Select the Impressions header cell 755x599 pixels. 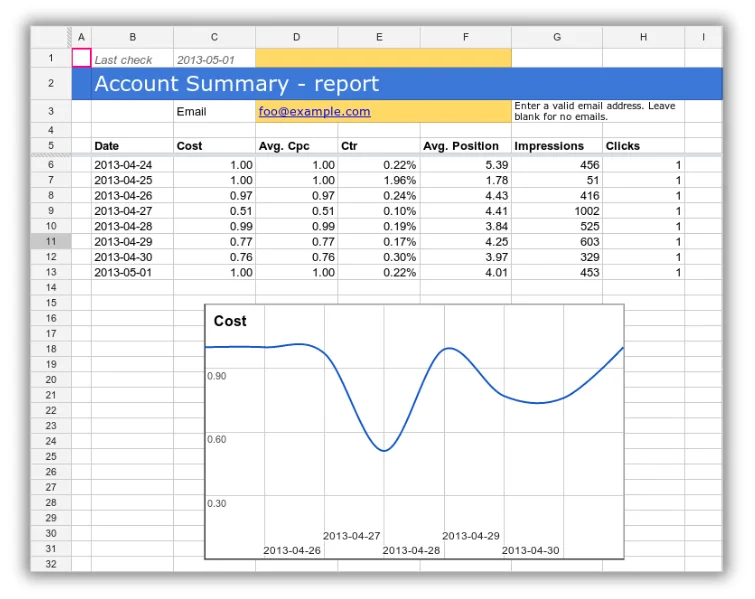[549, 146]
